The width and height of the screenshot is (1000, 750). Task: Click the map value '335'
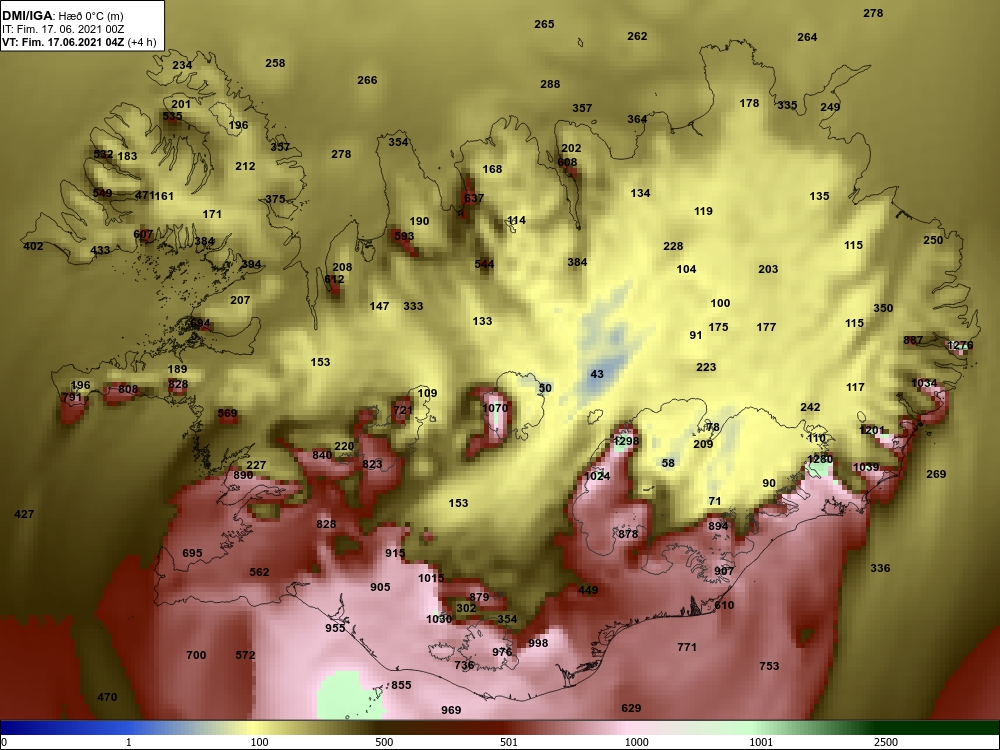[788, 105]
